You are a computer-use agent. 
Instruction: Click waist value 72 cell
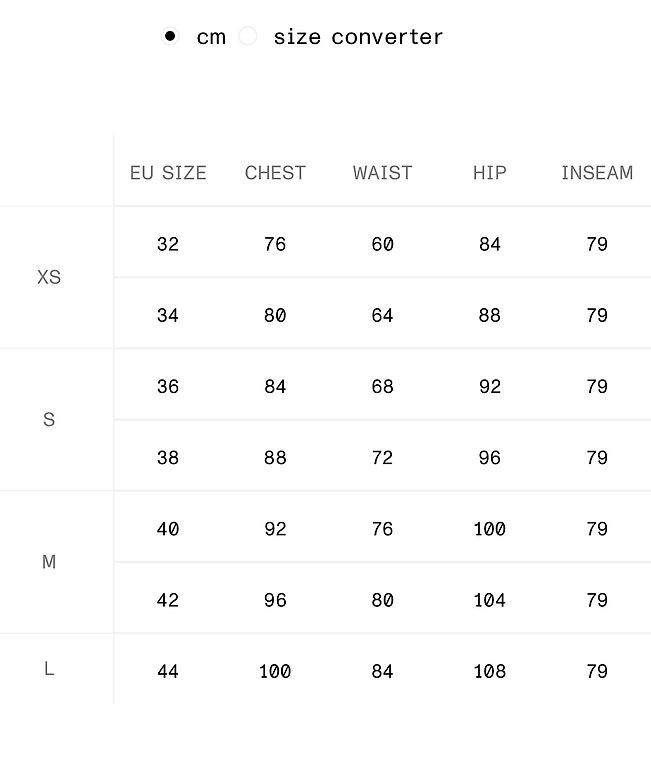(x=383, y=457)
